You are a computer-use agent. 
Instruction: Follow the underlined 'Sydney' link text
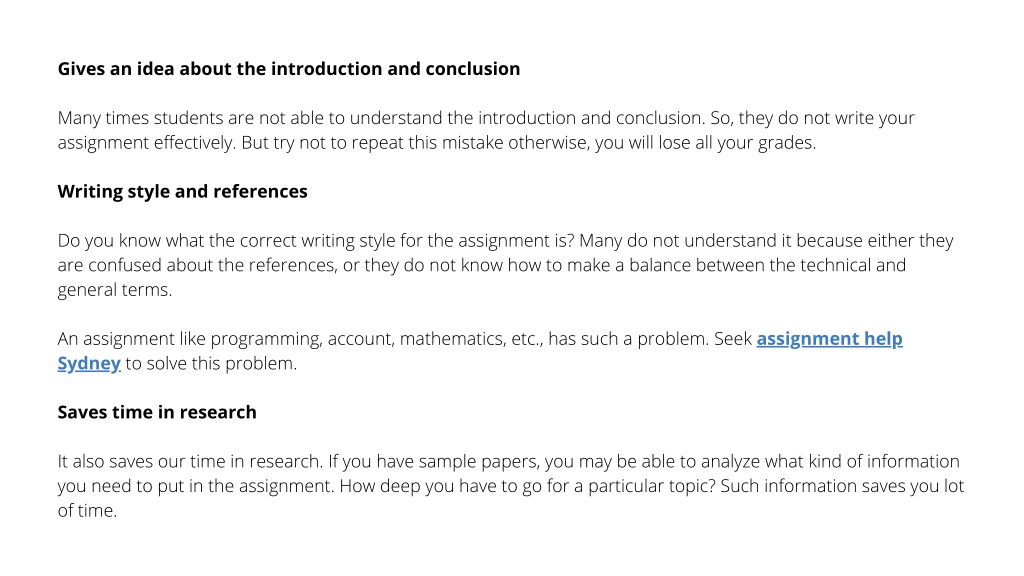[89, 364]
